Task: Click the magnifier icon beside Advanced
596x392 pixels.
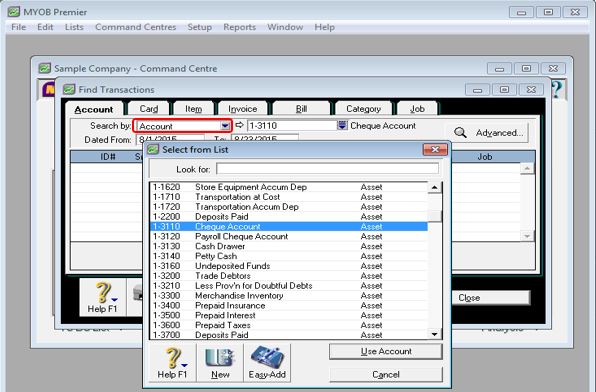Action: tap(460, 132)
